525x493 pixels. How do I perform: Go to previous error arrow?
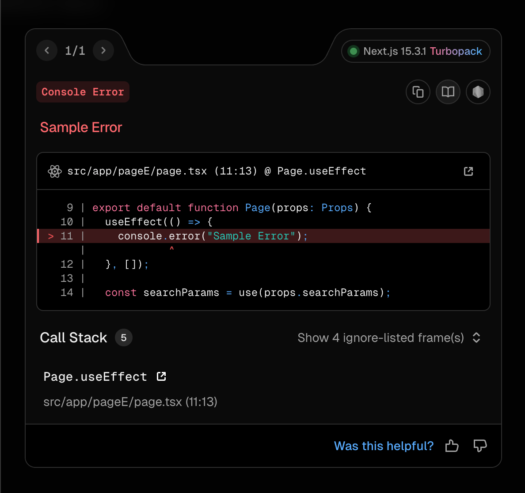click(x=47, y=51)
